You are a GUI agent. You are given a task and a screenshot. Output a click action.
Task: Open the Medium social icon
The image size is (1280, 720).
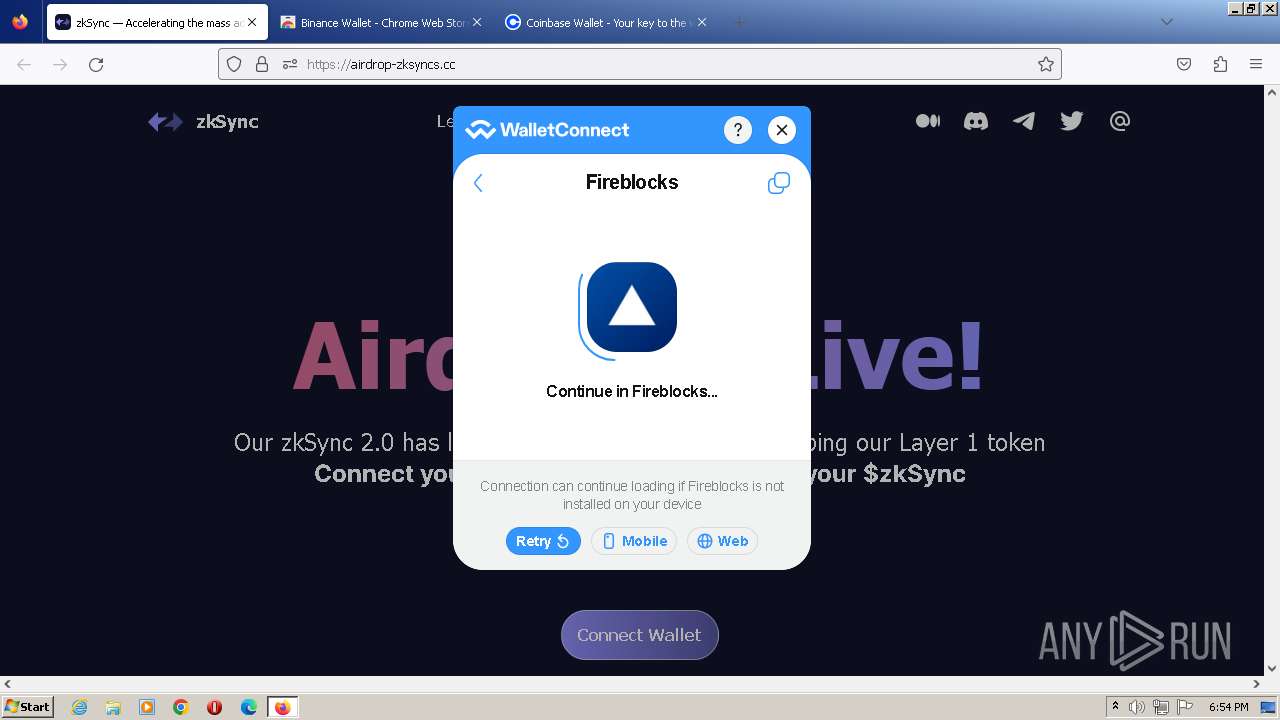point(928,121)
